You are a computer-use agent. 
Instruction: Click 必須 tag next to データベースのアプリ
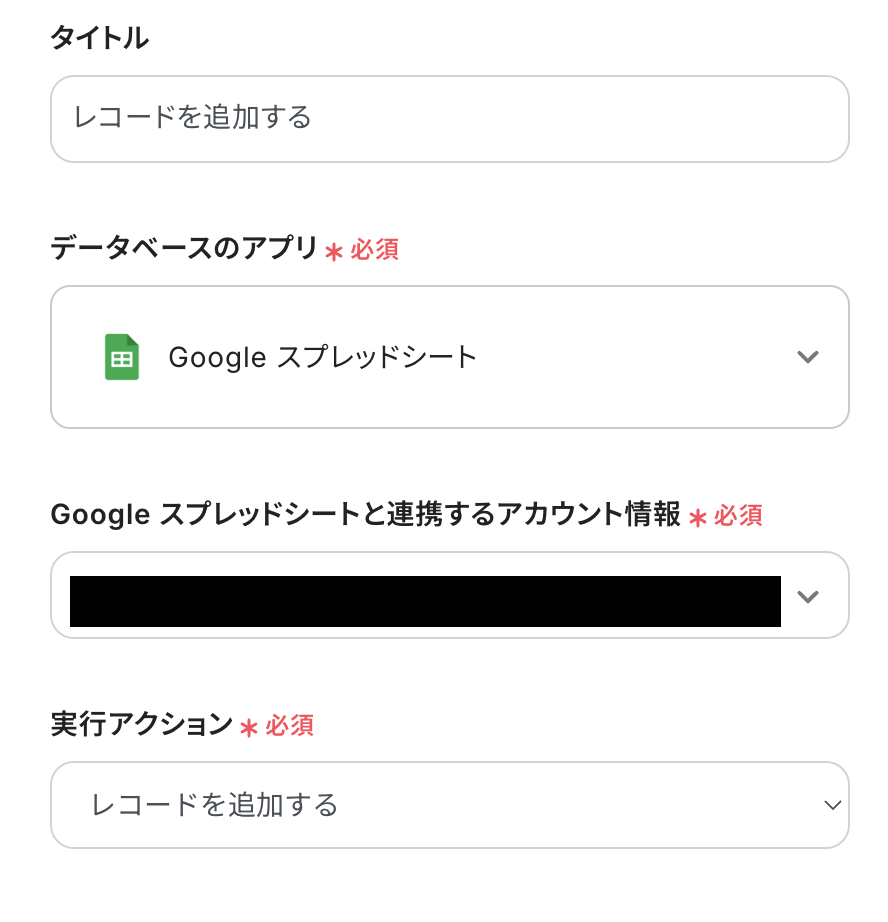375,250
